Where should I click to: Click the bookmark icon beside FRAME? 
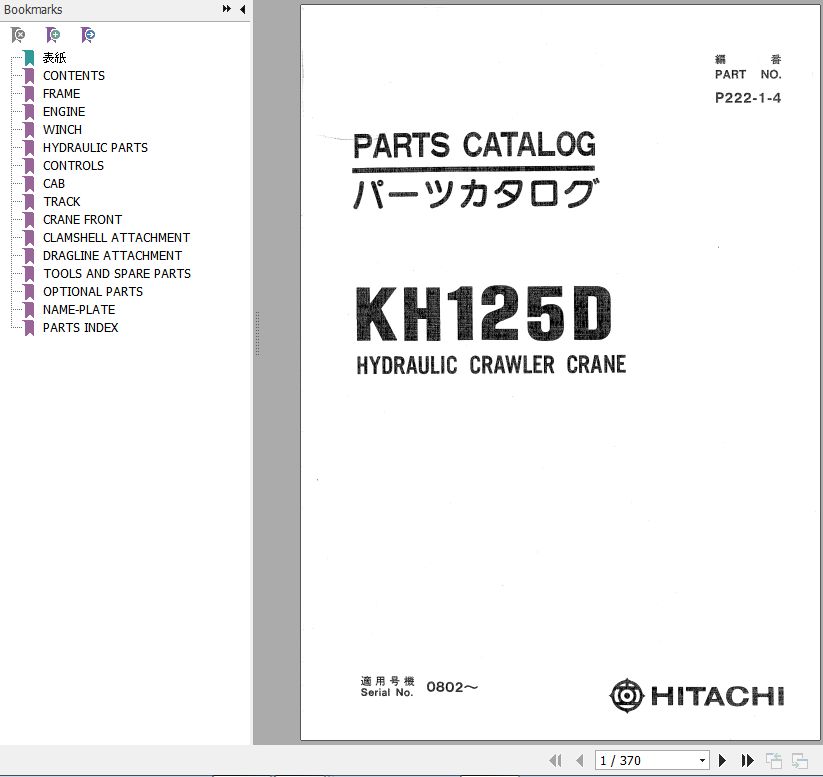pyautogui.click(x=29, y=93)
